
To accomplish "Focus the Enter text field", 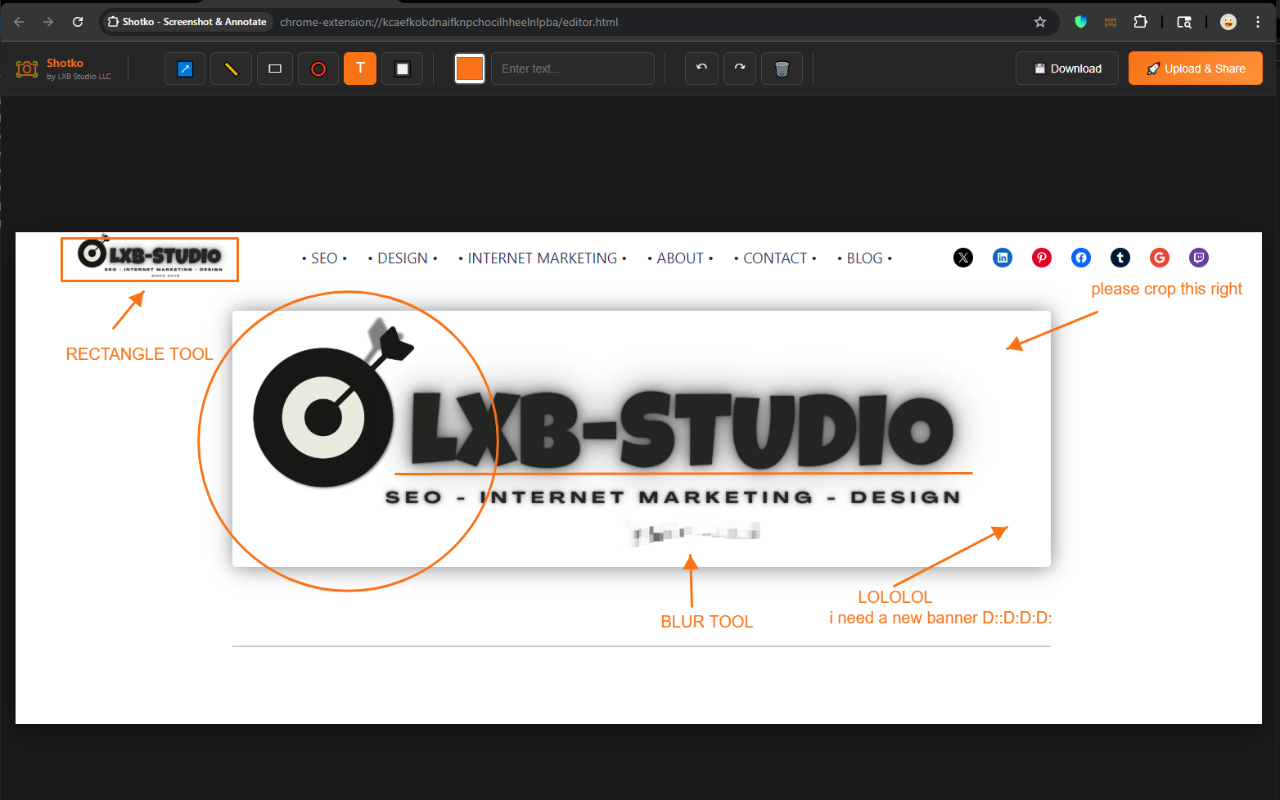I will click(573, 69).
